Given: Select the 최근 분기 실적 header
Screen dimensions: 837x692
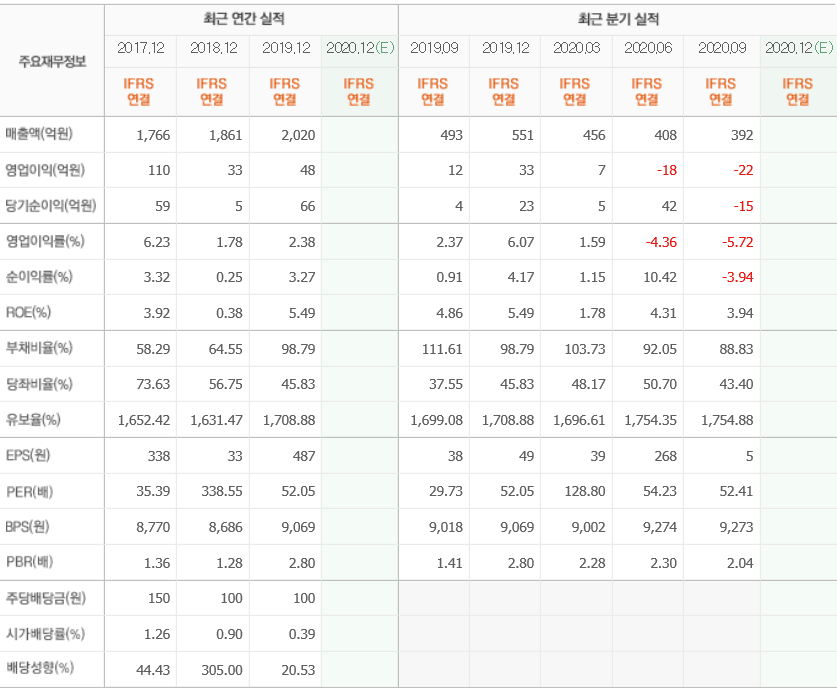Looking at the screenshot, I should tap(619, 19).
